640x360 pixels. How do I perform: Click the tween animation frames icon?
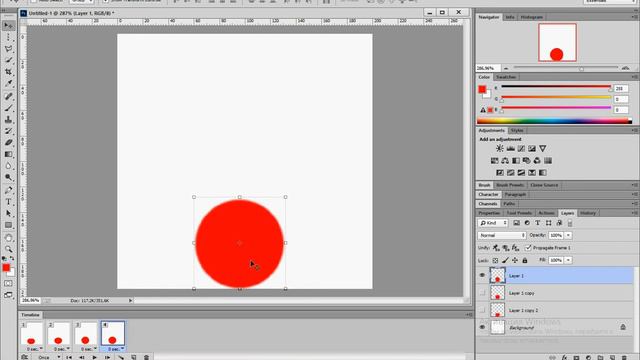[121, 357]
